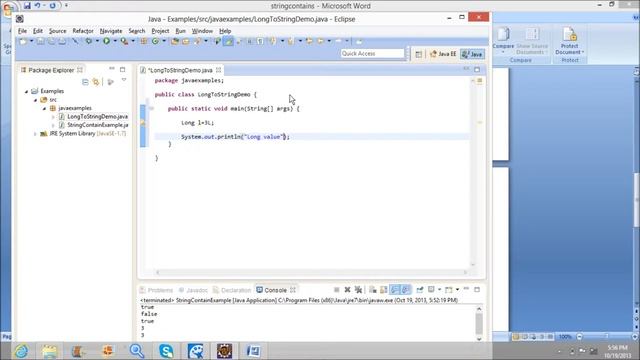Click the editor horizontal scrollbar
Screen dimensions: 640x360
(x=311, y=272)
